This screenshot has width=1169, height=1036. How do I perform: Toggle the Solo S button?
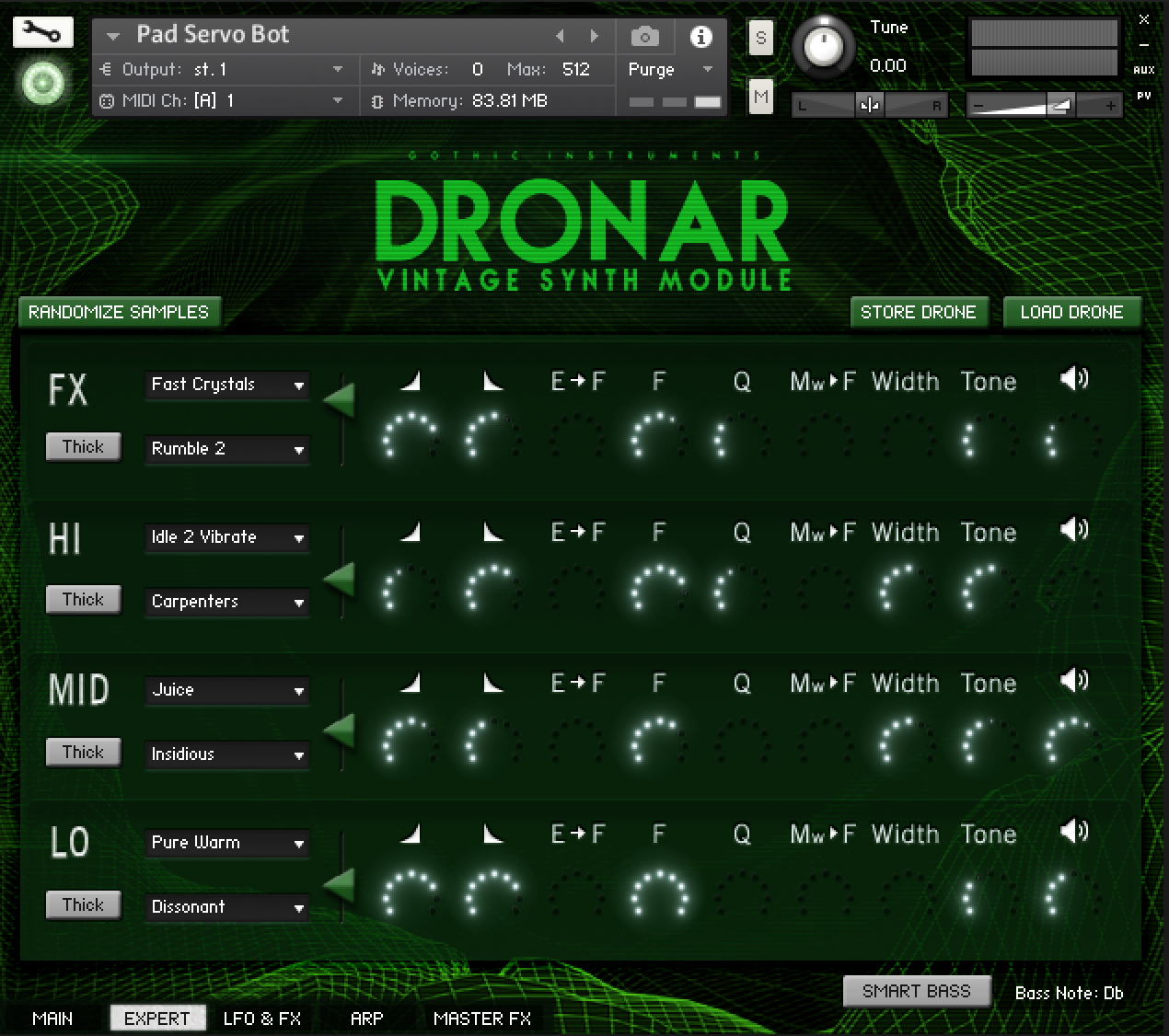click(x=760, y=38)
